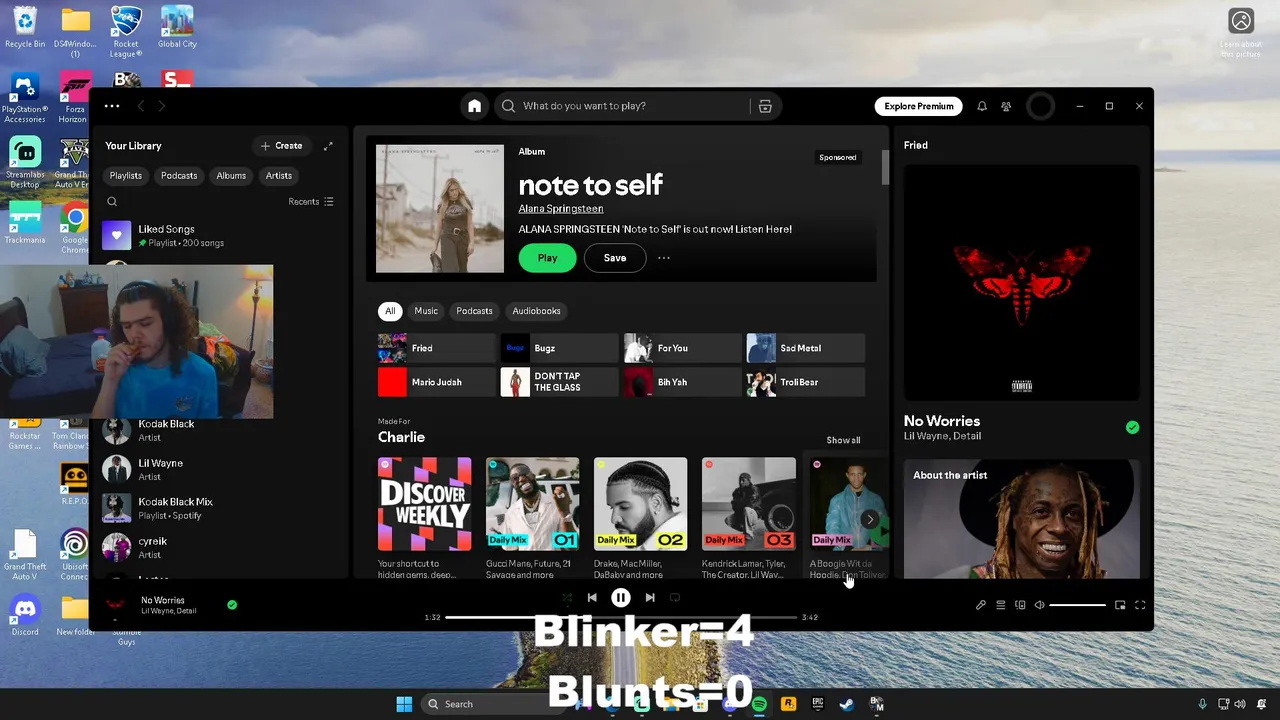Open Connect to a device icon
Image resolution: width=1280 pixels, height=720 pixels.
(1020, 605)
